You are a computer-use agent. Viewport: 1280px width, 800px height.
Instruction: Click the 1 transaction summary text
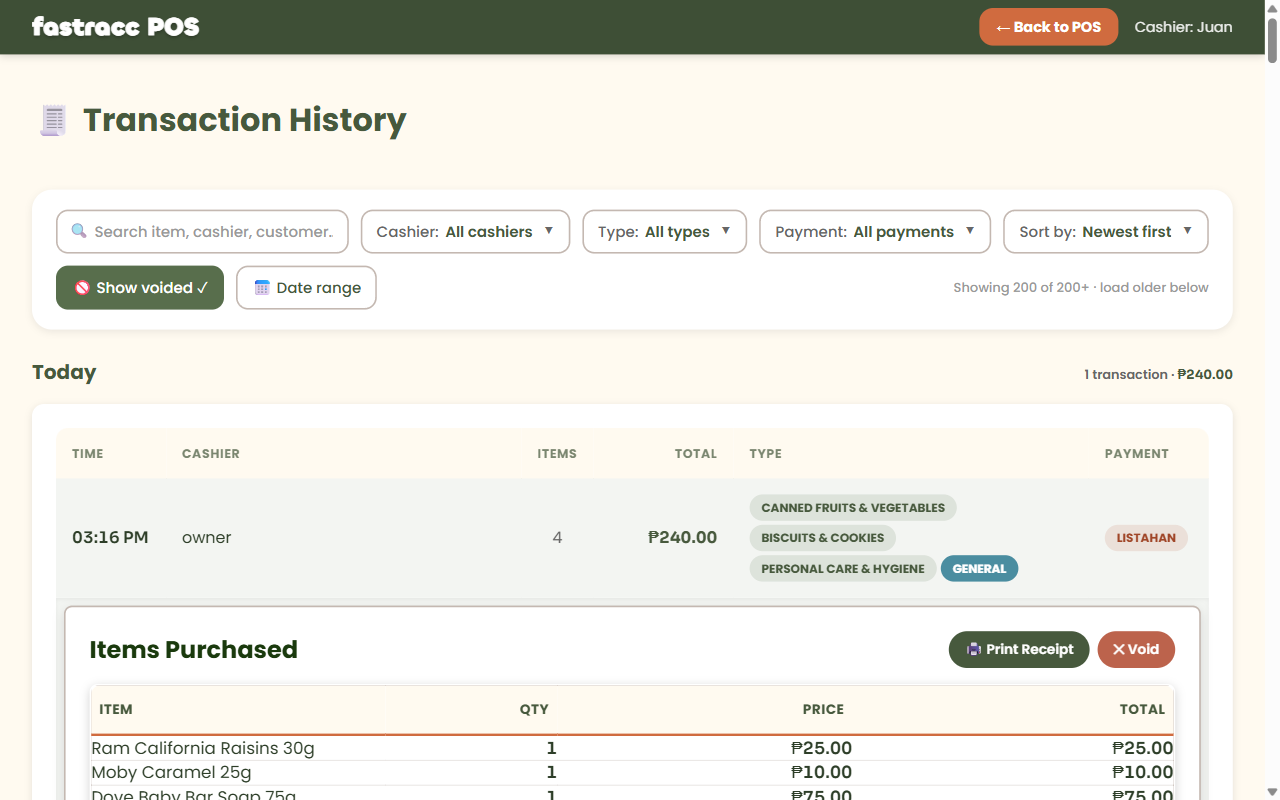pos(1158,375)
